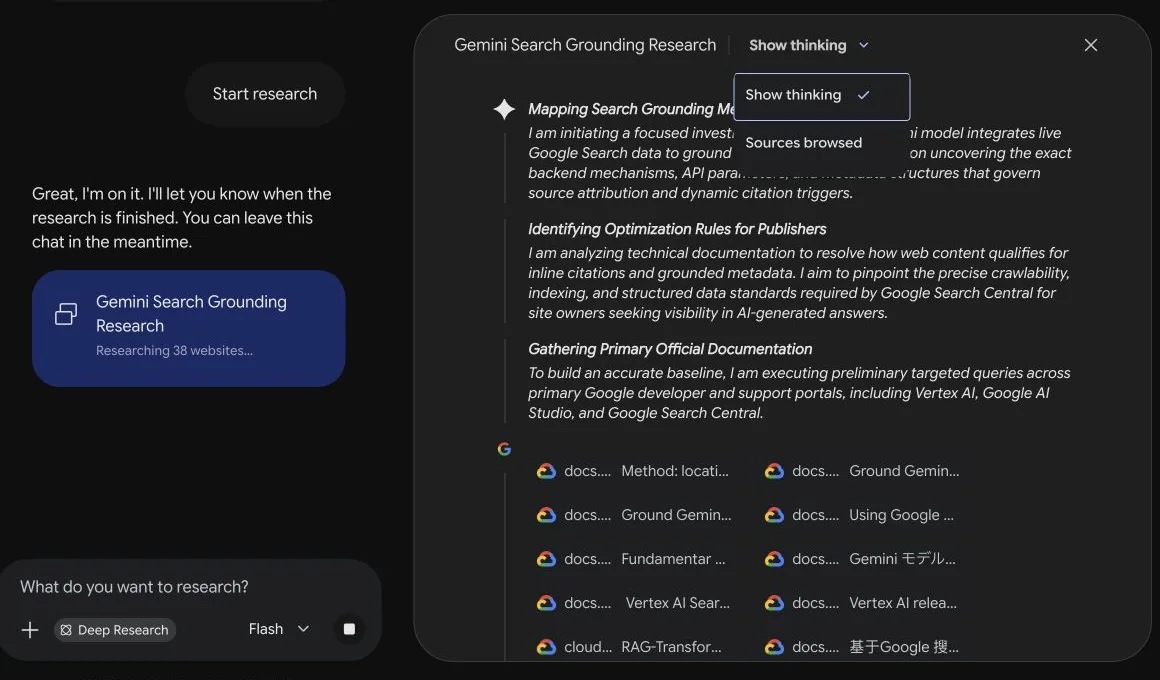The image size is (1160, 680).
Task: Click the Gathering Primary Official Documentation heading
Action: click(670, 349)
